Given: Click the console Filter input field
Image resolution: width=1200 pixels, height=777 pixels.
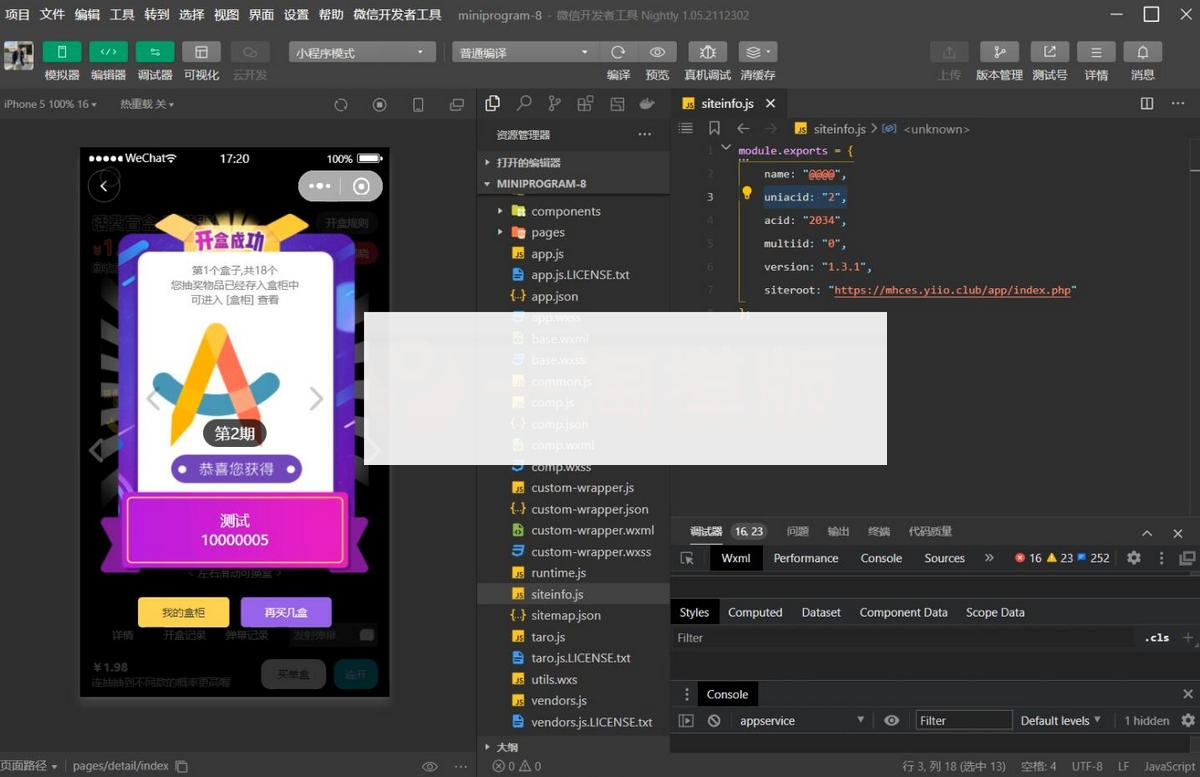Looking at the screenshot, I should point(963,720).
